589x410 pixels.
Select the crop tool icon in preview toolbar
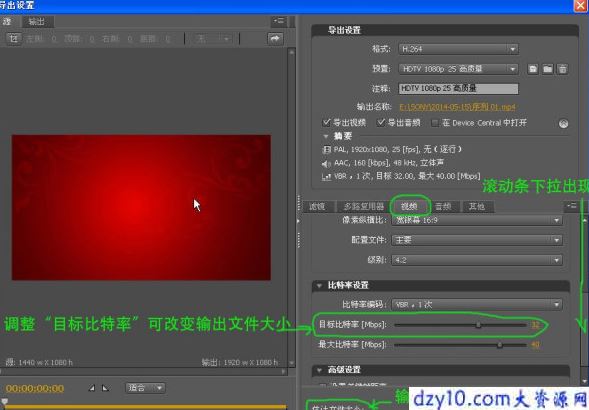[x=14, y=39]
